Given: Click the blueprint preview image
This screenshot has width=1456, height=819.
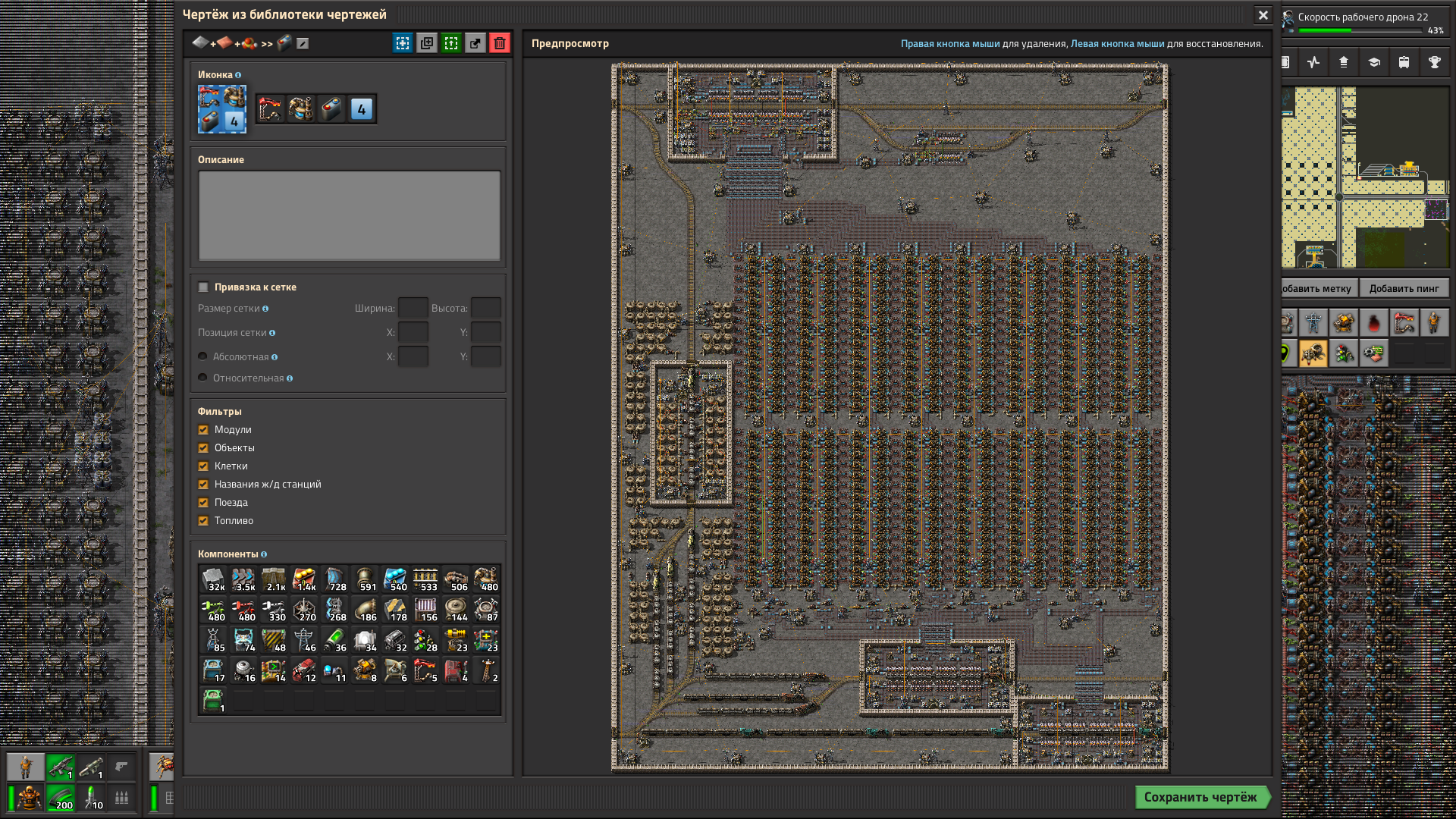Looking at the screenshot, I should click(x=890, y=417).
